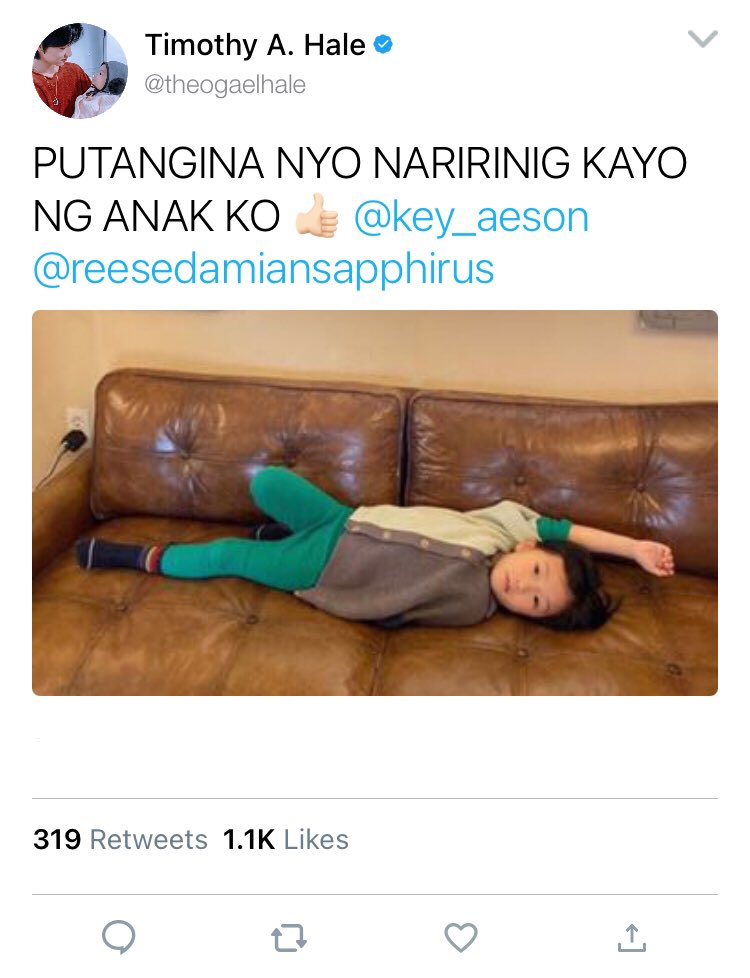View the 319 Retweets list

[x=120, y=840]
